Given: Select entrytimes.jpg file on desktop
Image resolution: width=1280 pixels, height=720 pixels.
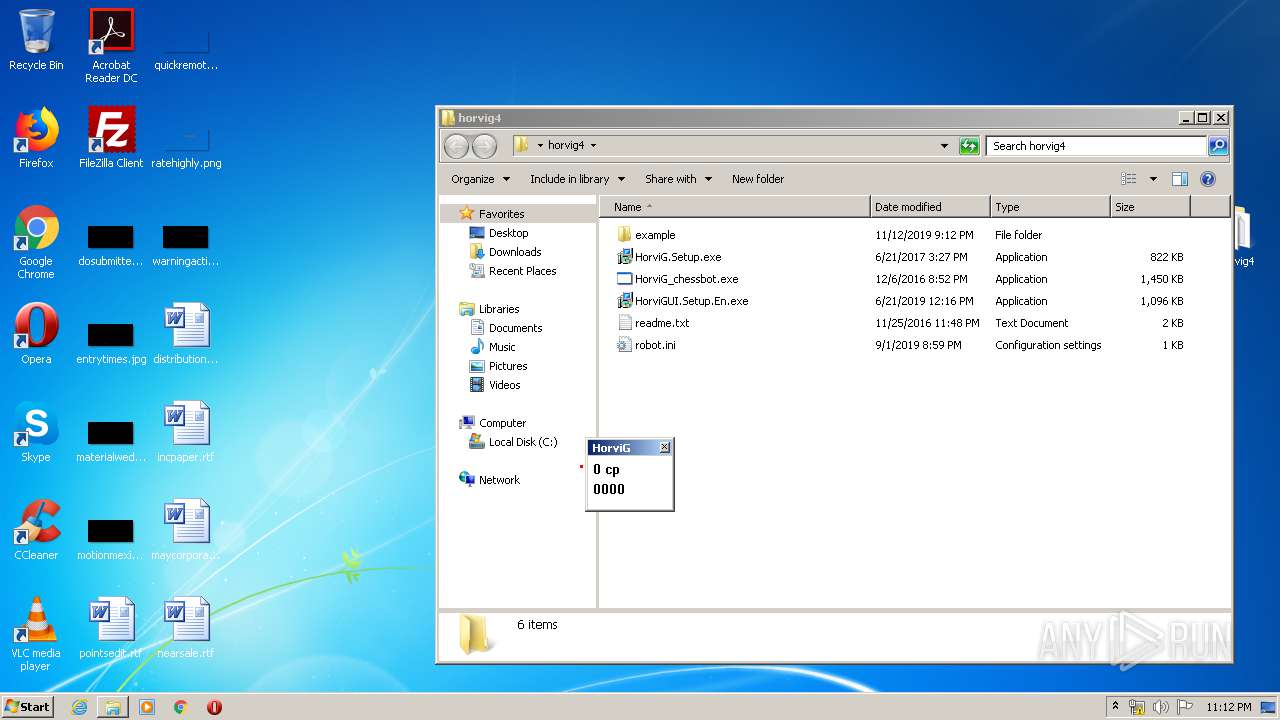Looking at the screenshot, I should click(x=111, y=345).
